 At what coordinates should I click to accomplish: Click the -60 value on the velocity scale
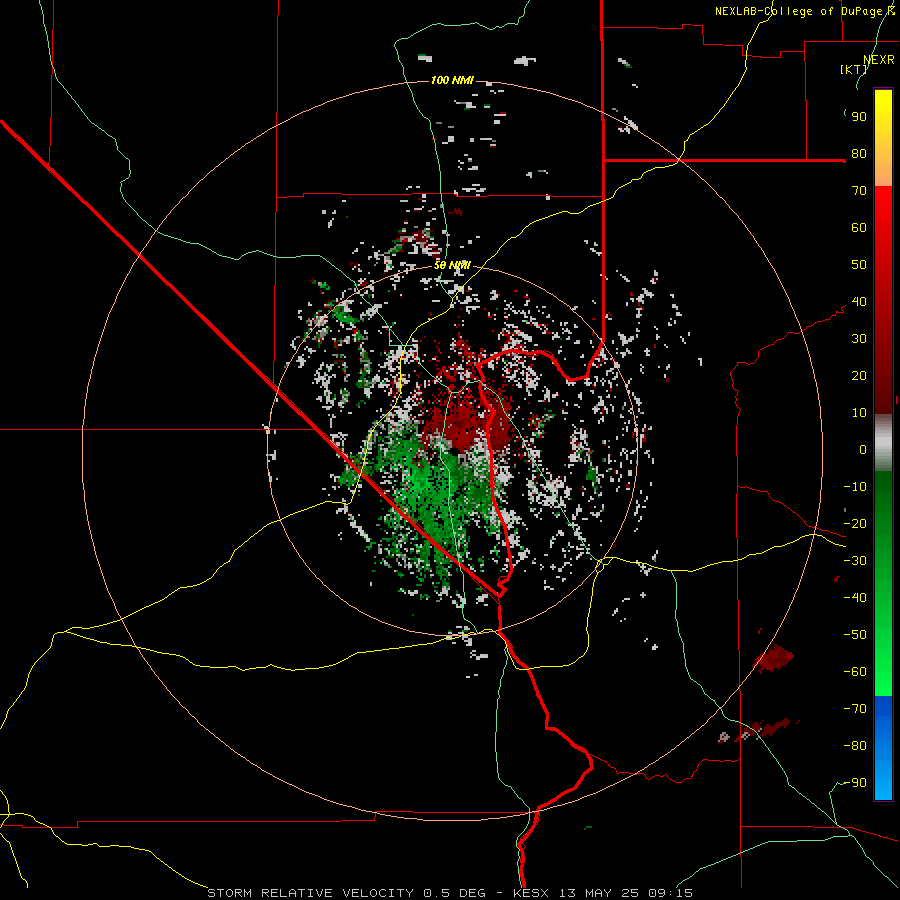click(855, 672)
